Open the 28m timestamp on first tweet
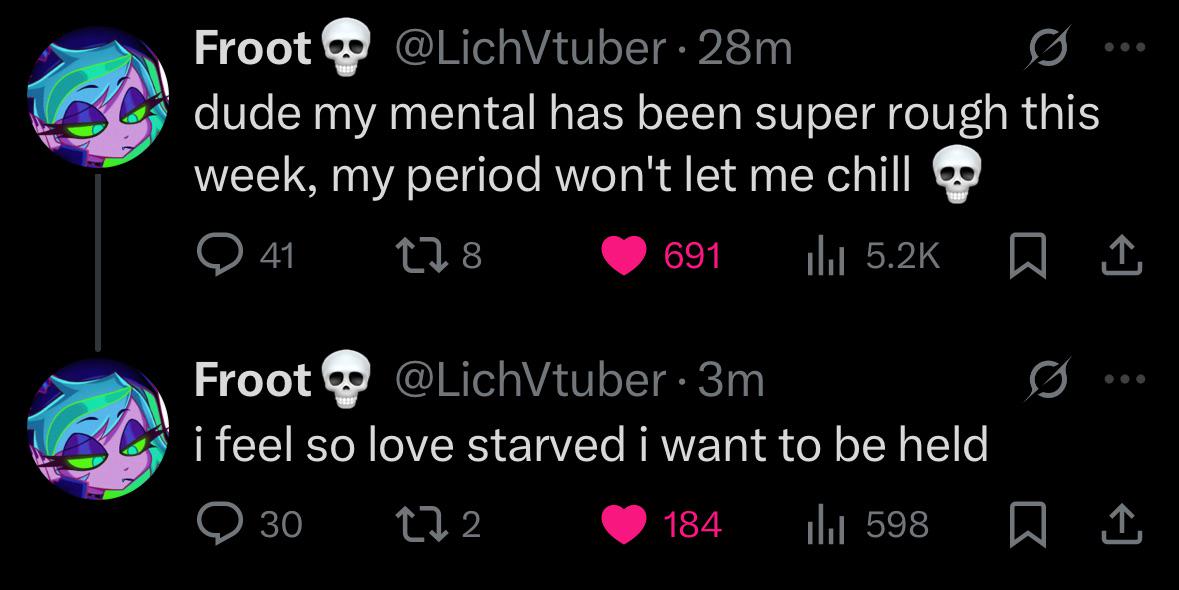 point(745,48)
